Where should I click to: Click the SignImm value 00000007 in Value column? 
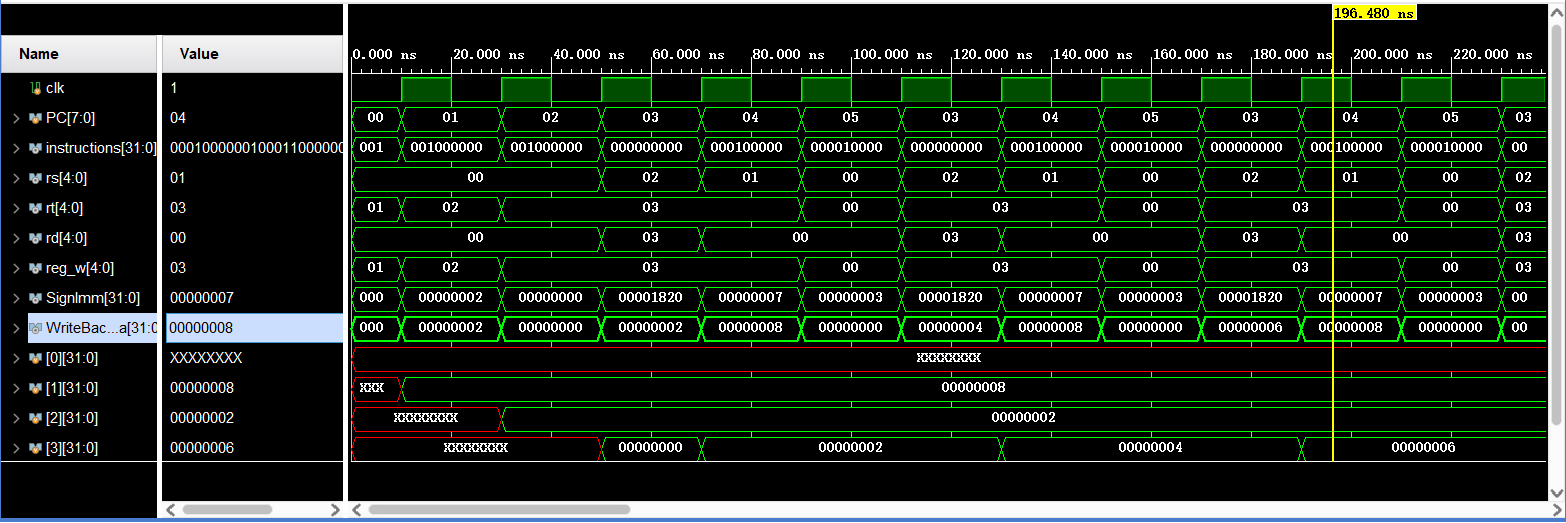[x=201, y=298]
